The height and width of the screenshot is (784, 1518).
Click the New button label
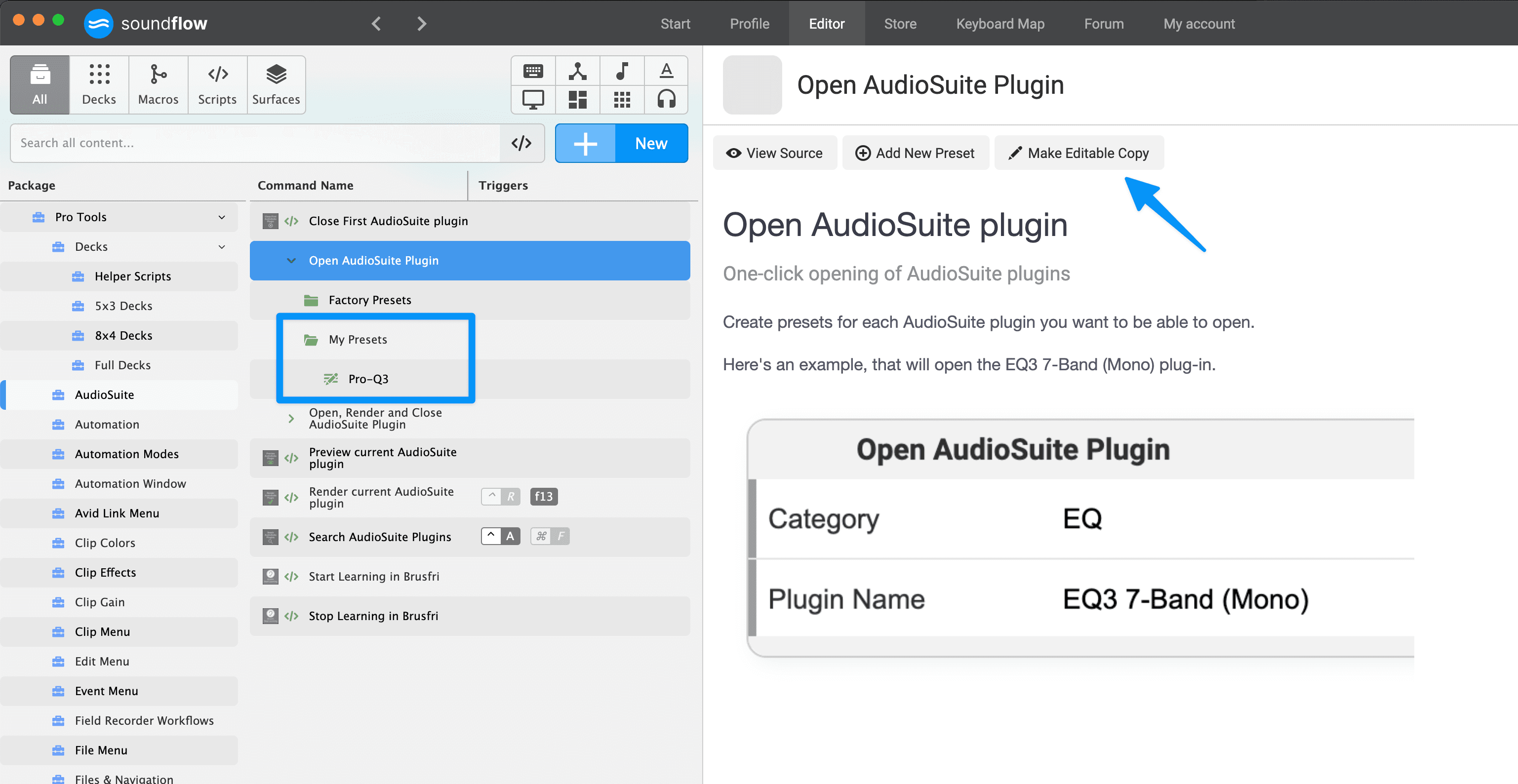pos(650,143)
